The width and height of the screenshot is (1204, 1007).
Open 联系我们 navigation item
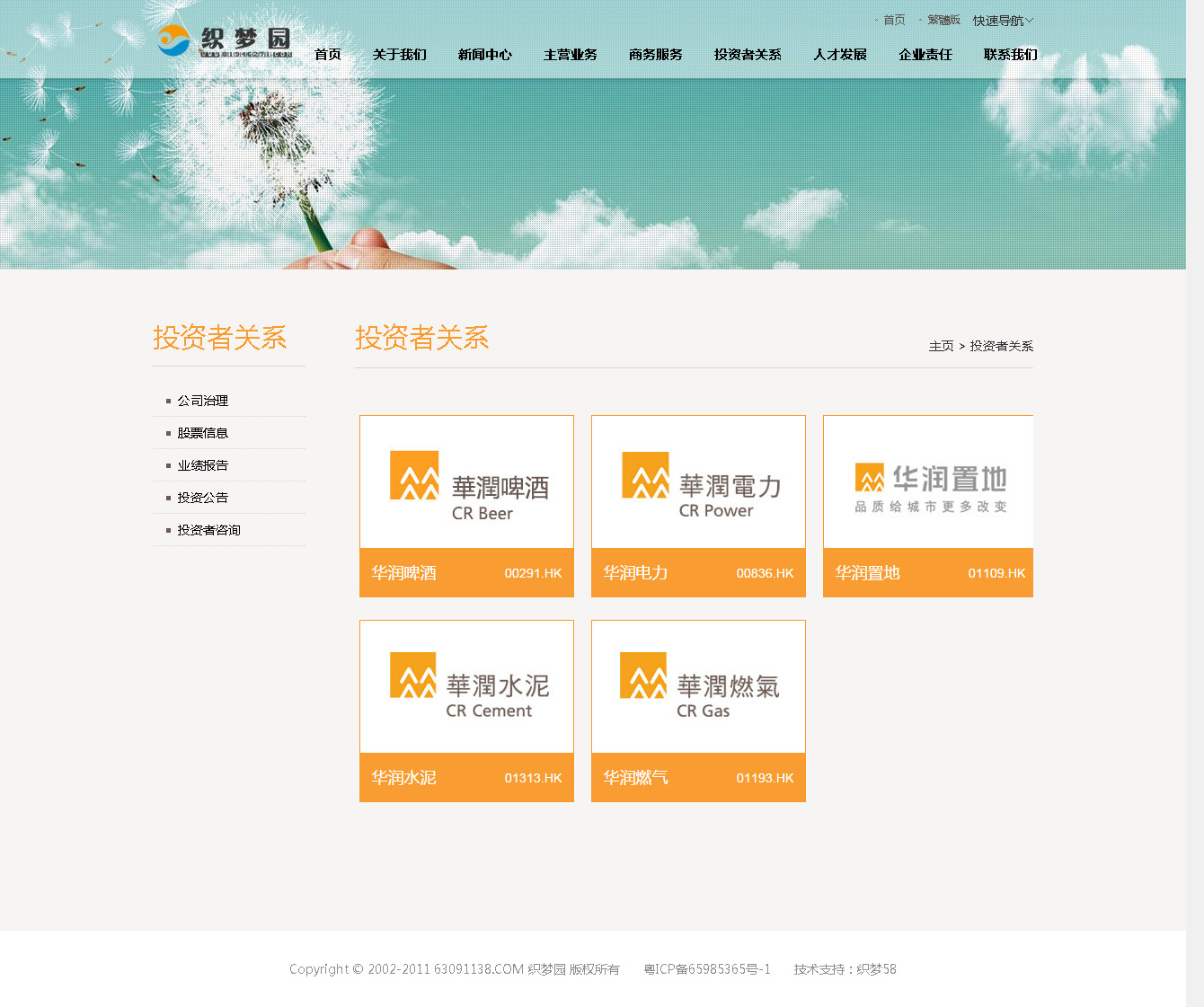click(x=1011, y=55)
